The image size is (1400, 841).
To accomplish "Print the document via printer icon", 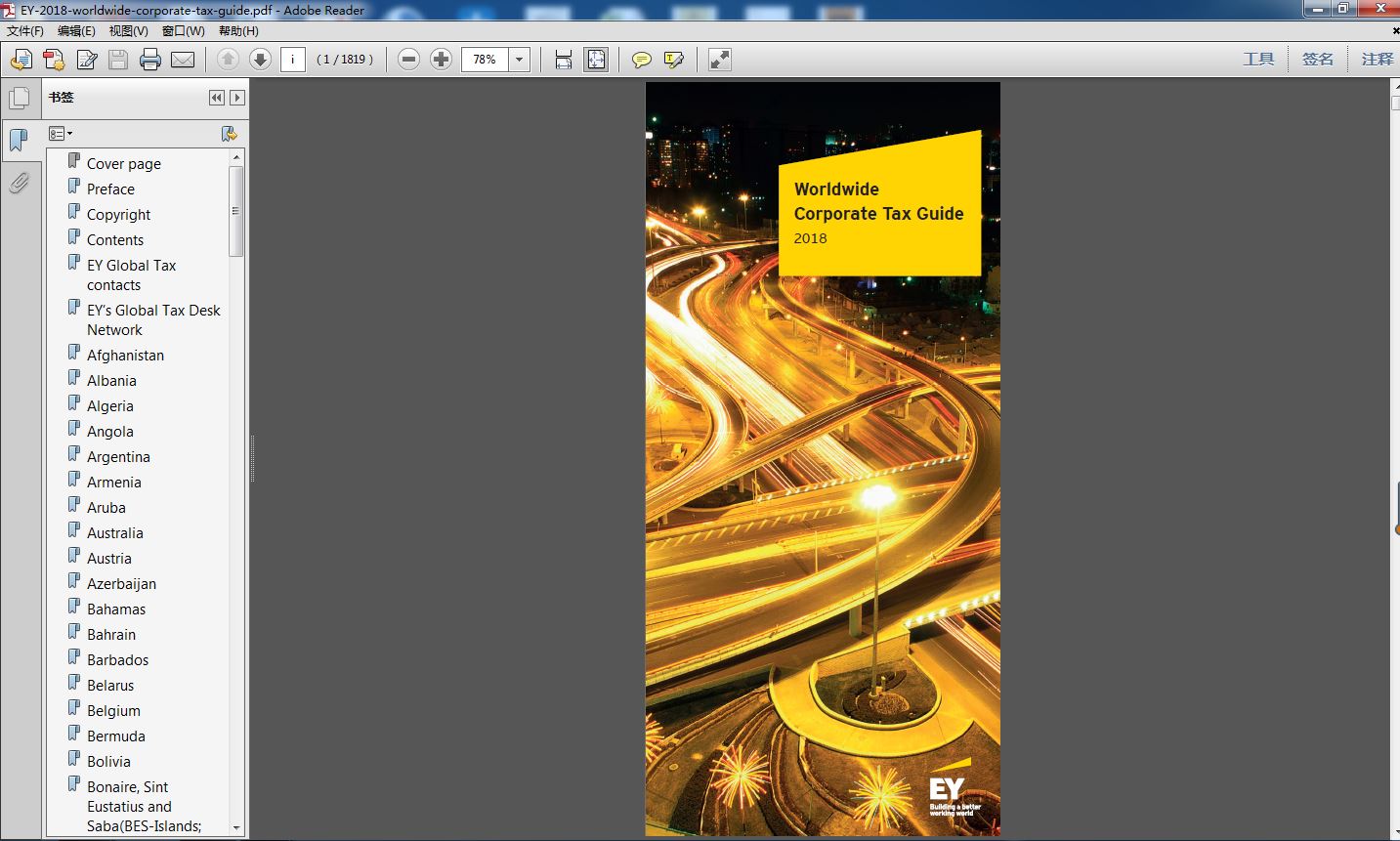I will (150, 60).
